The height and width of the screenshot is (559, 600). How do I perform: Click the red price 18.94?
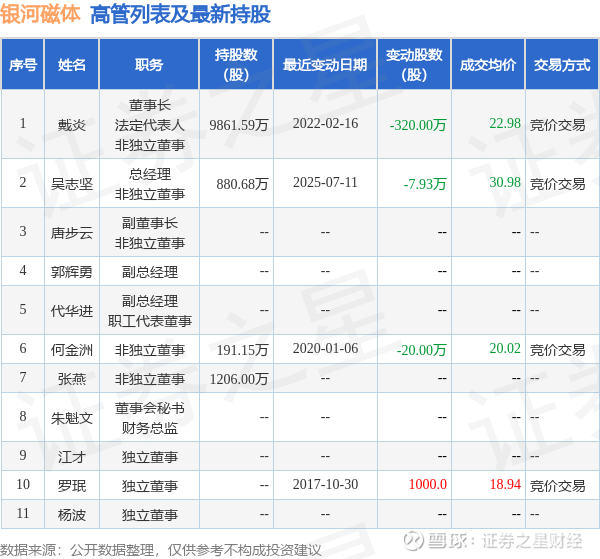click(x=505, y=484)
